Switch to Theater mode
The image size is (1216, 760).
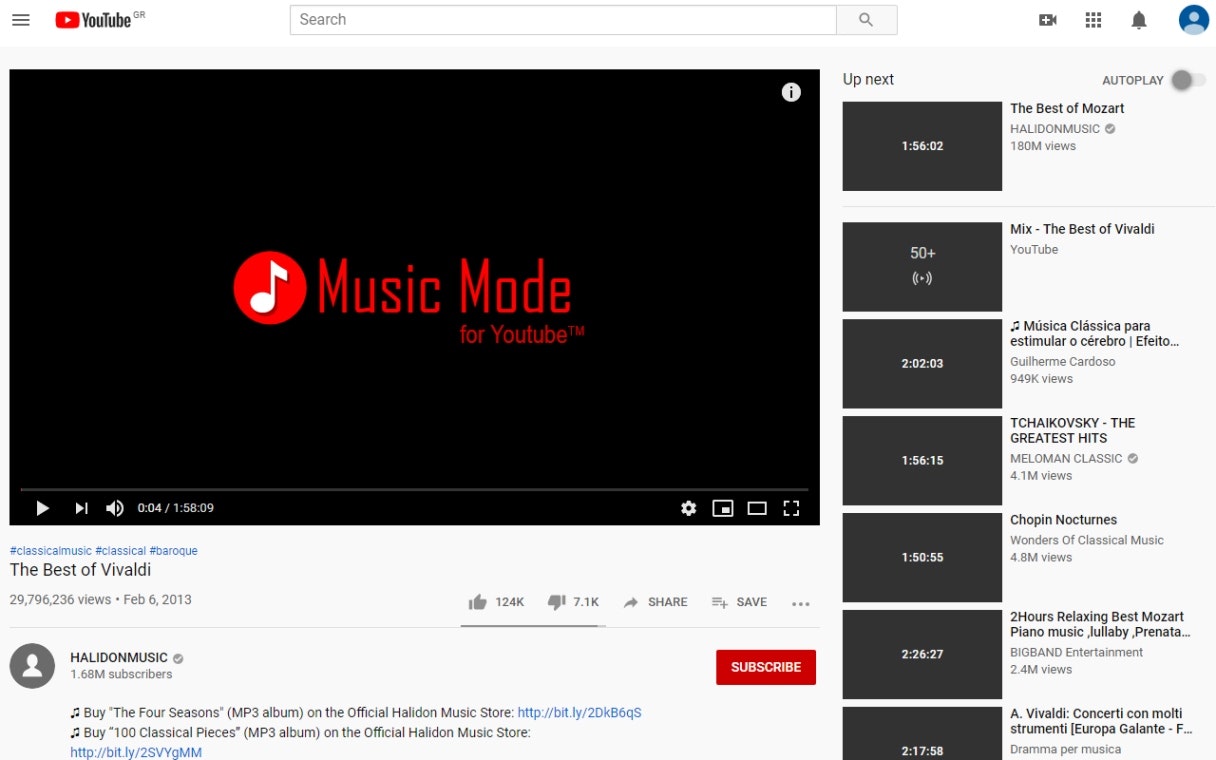pos(757,508)
